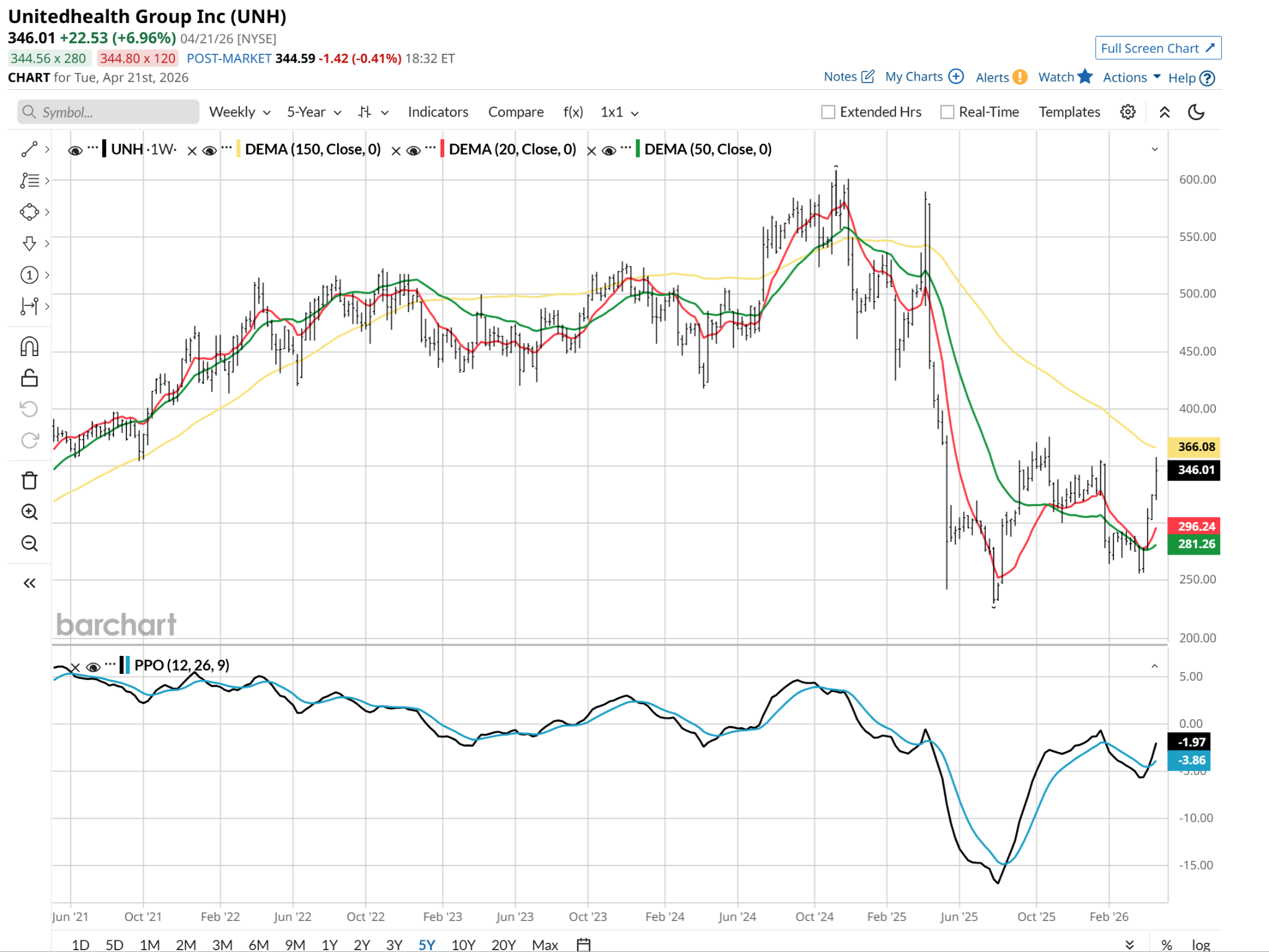The height and width of the screenshot is (952, 1269).
Task: Click the Symbol search field
Action: tap(108, 112)
